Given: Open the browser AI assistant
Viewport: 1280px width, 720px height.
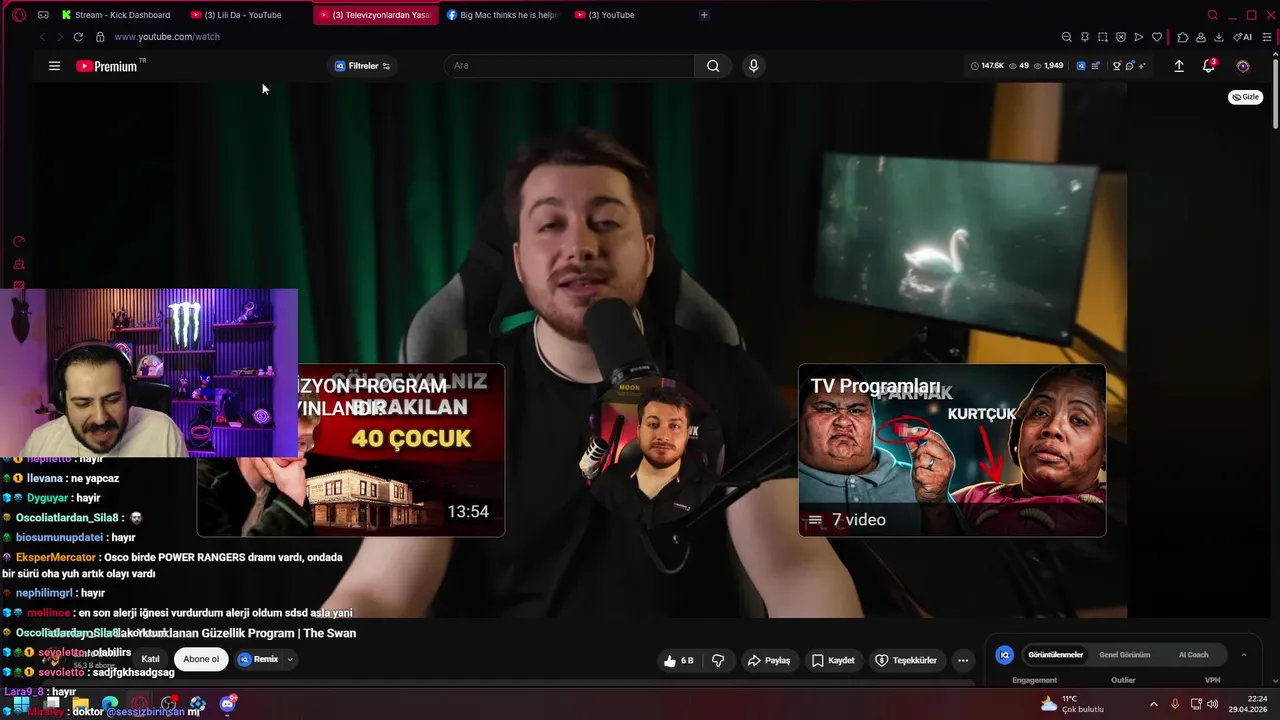Looking at the screenshot, I should click(1243, 37).
